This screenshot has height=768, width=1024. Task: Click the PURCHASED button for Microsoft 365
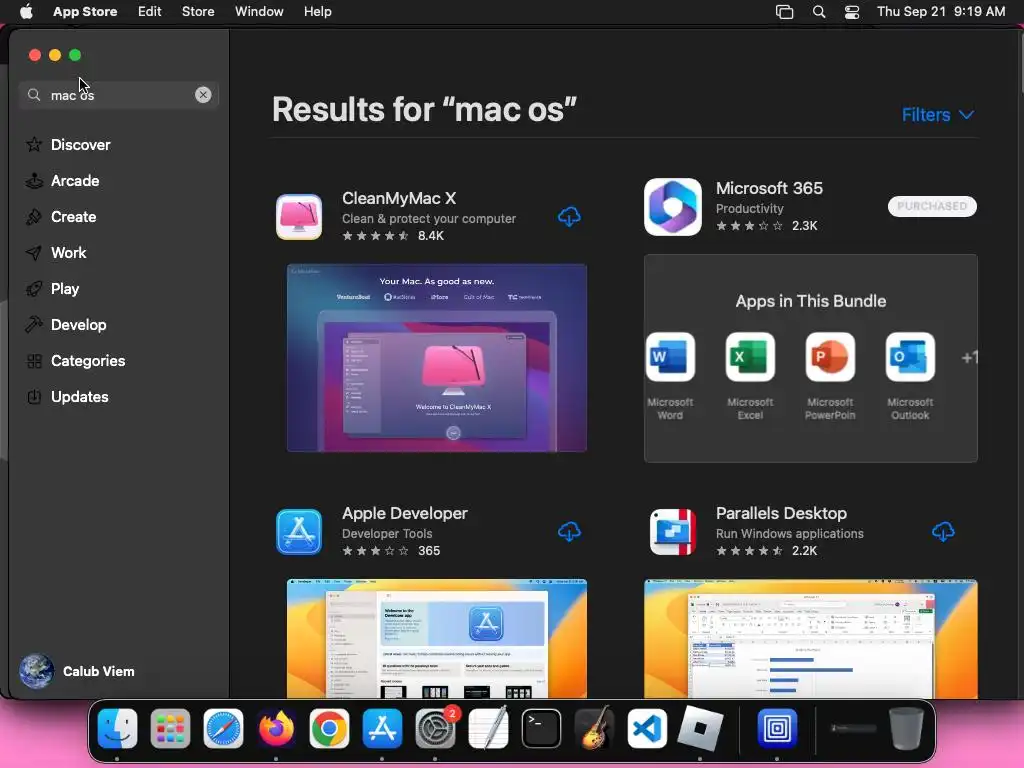(x=932, y=206)
